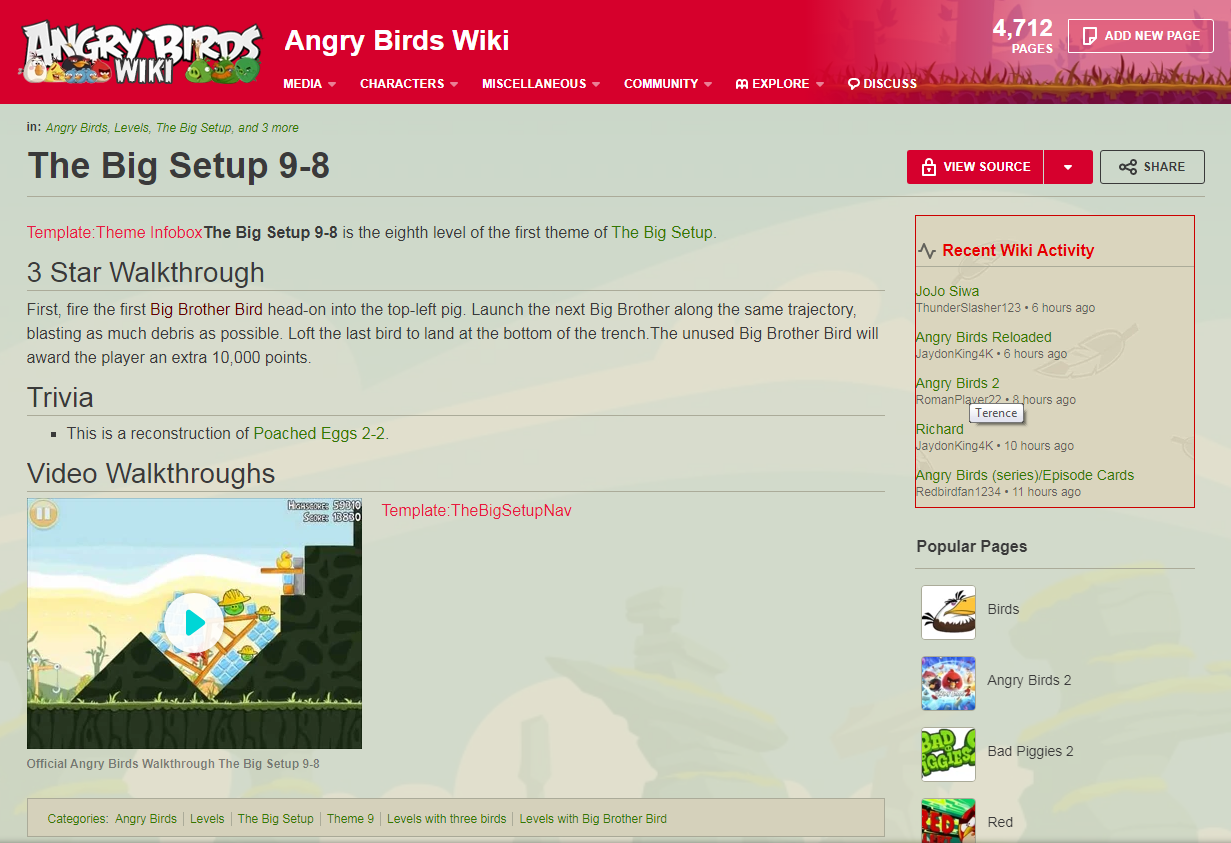Expand the dropdown arrow beside View Source
This screenshot has height=843, width=1231.
click(1068, 167)
